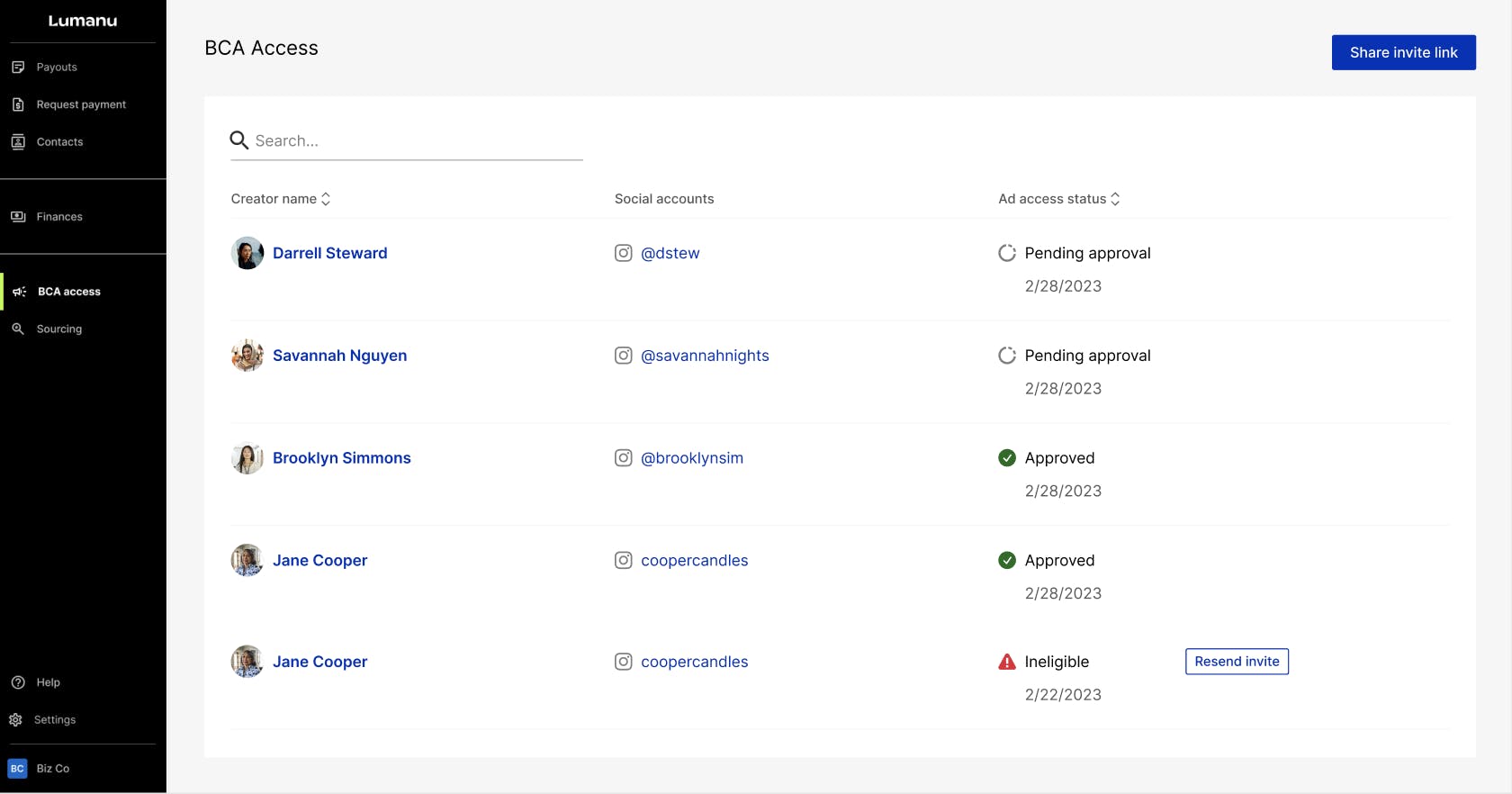This screenshot has height=794, width=1512.
Task: Sort by Creator name column arrows
Action: pos(326,199)
